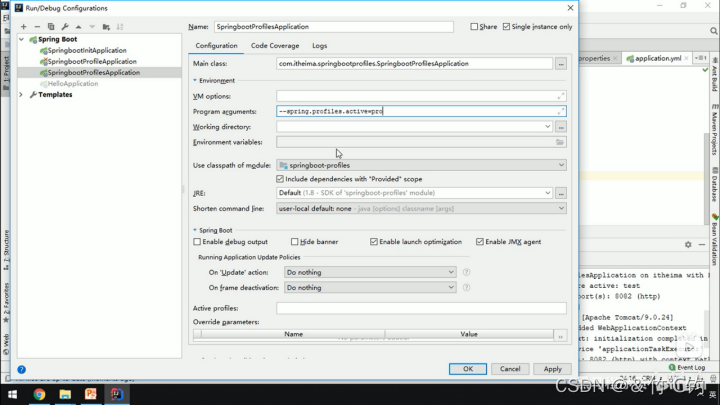Screen dimensions: 720x405
Task: Expand the Program arguments field editor
Action: tap(561, 111)
